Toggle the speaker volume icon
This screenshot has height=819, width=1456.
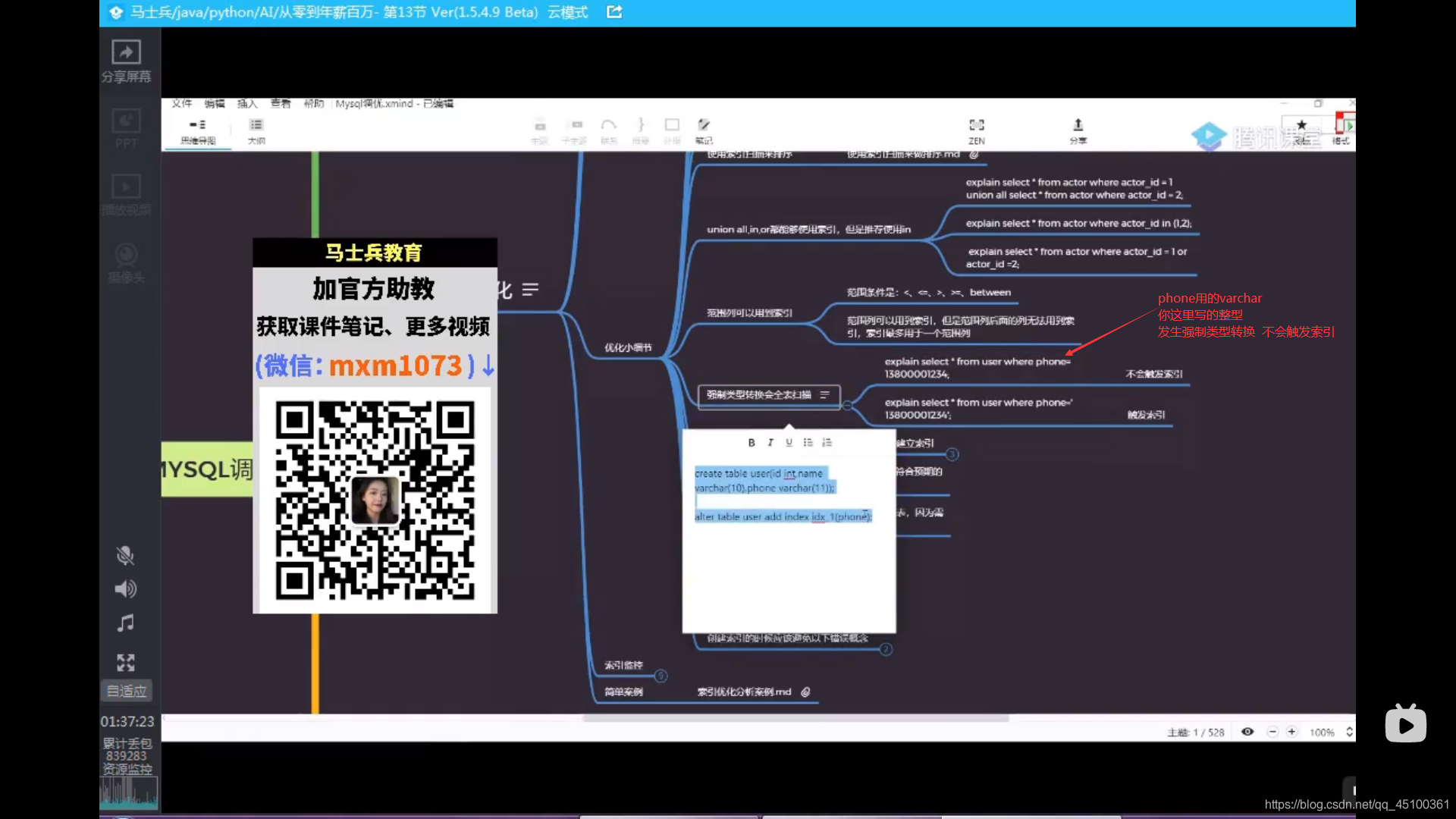click(x=125, y=589)
